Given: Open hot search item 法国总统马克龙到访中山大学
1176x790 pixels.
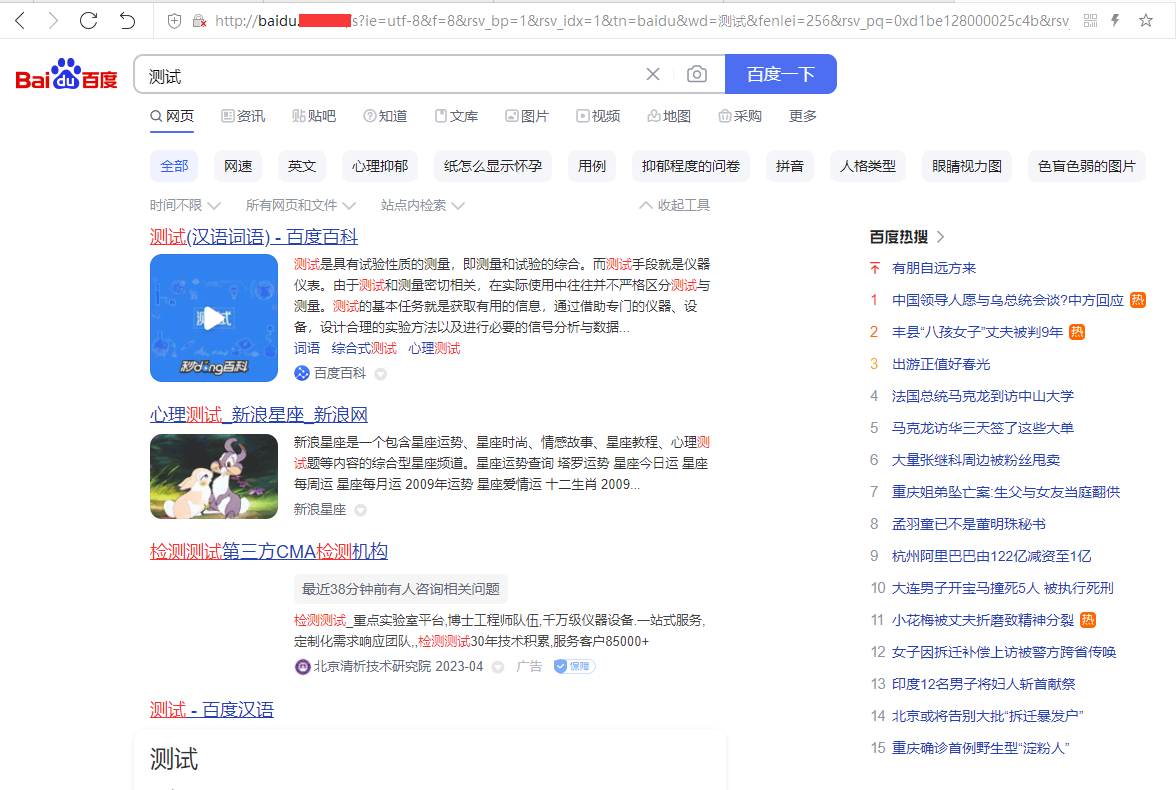Looking at the screenshot, I should coord(982,396).
